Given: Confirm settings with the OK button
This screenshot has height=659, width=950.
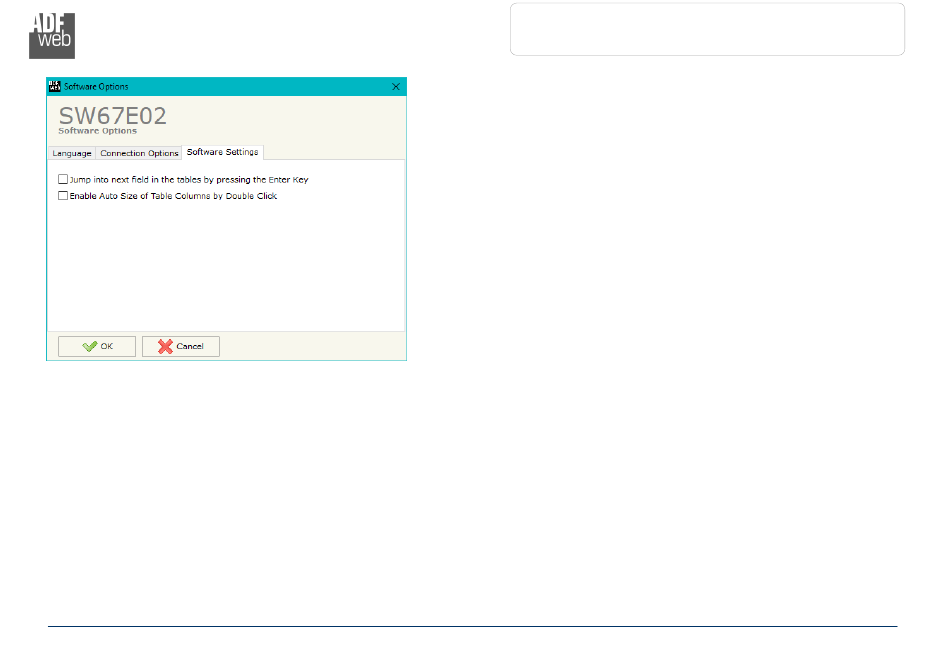Looking at the screenshot, I should [x=97, y=346].
